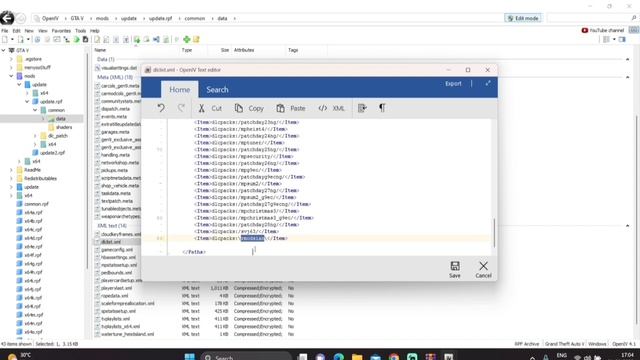Click the new document icon in OpenIV toolbar
This screenshot has width=640, height=360.
click(5, 39)
